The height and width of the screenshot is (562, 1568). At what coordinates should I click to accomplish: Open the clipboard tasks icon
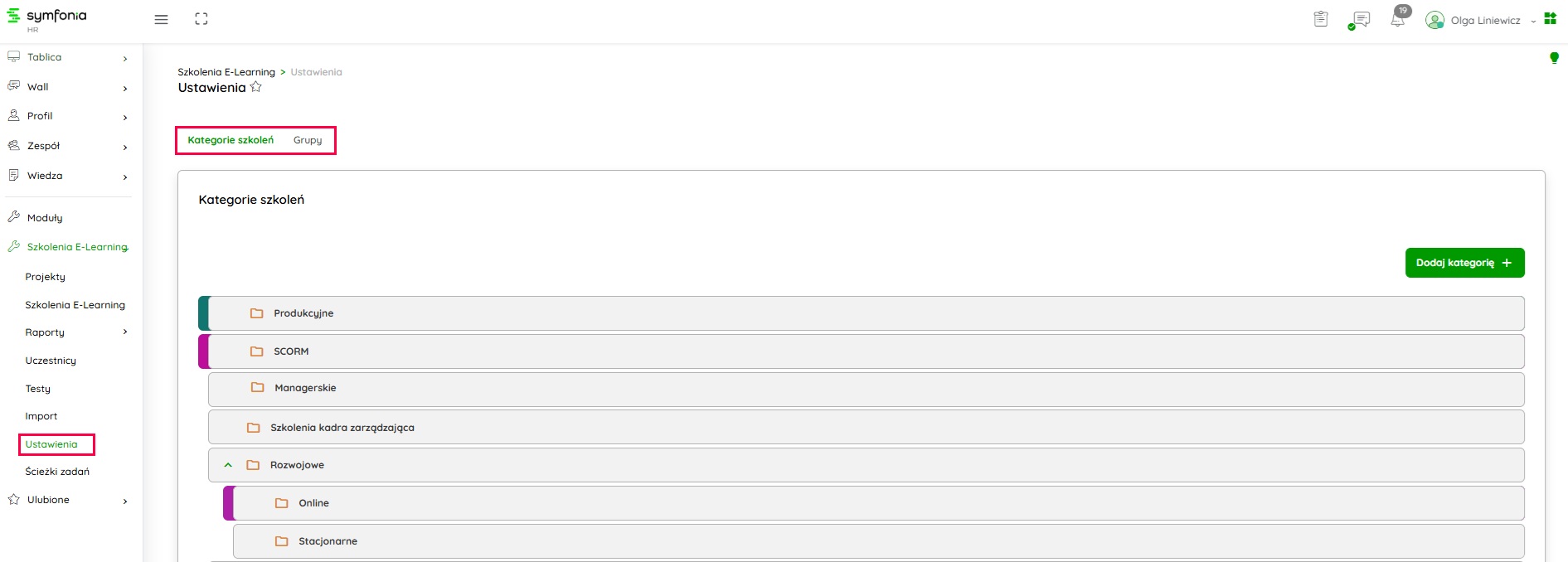[1321, 19]
